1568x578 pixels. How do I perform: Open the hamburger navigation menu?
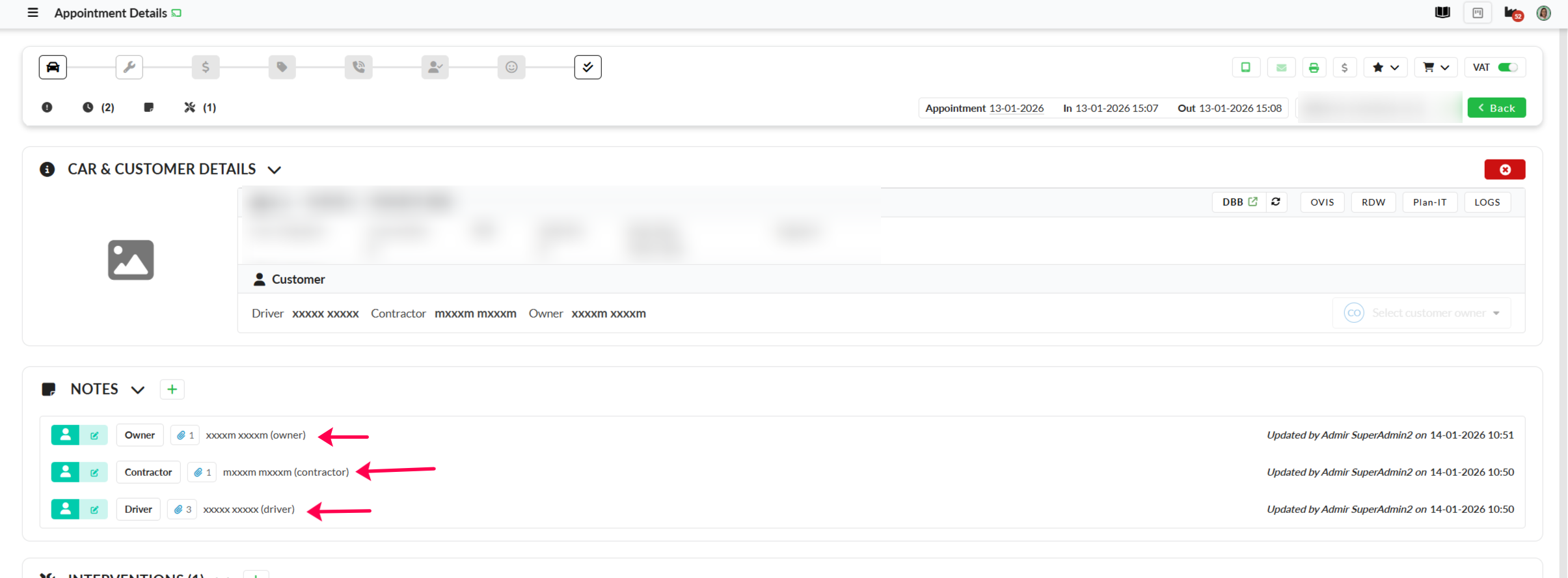point(33,13)
